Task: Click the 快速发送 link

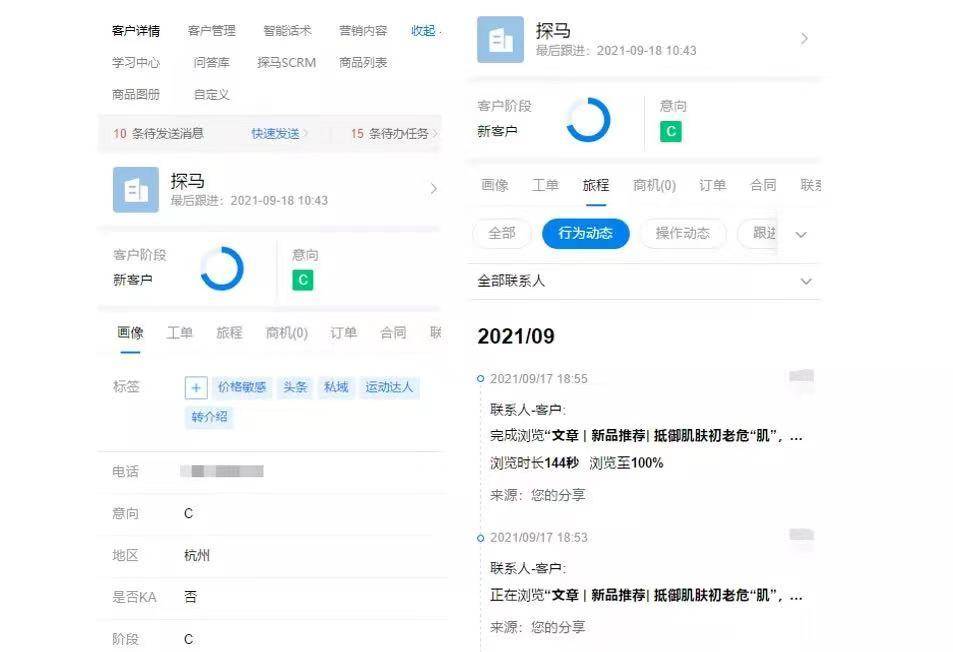Action: pos(276,133)
